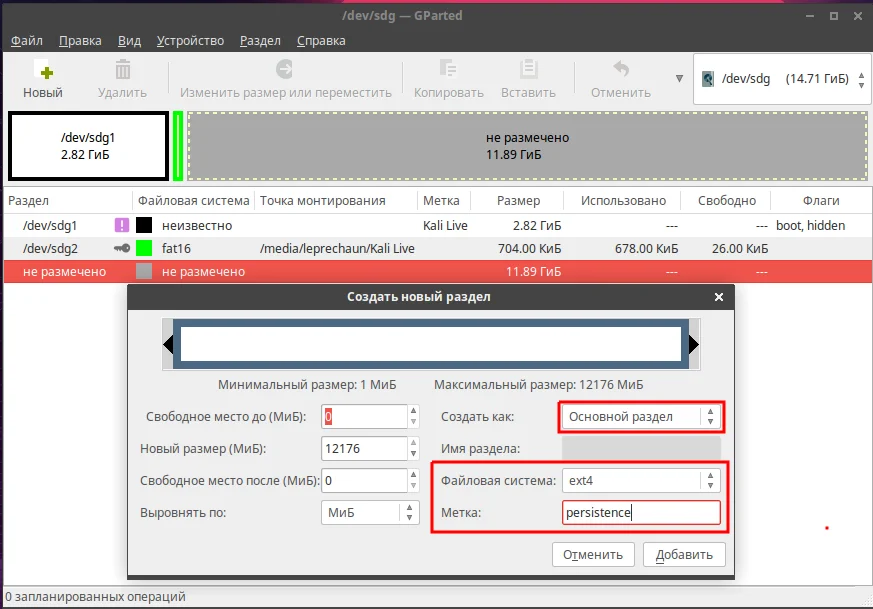
Task: Click the left arrow handle of partition slider
Action: (x=168, y=345)
